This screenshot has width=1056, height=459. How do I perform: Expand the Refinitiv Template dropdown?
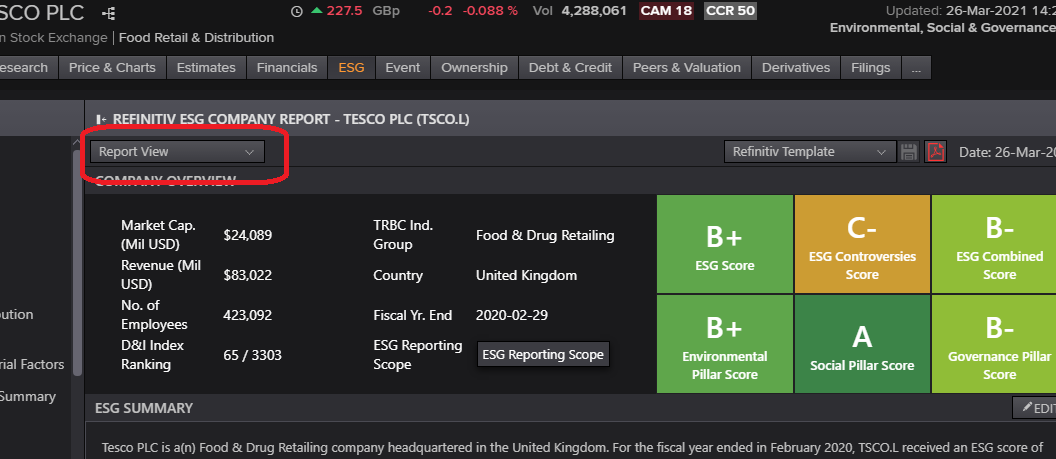809,152
